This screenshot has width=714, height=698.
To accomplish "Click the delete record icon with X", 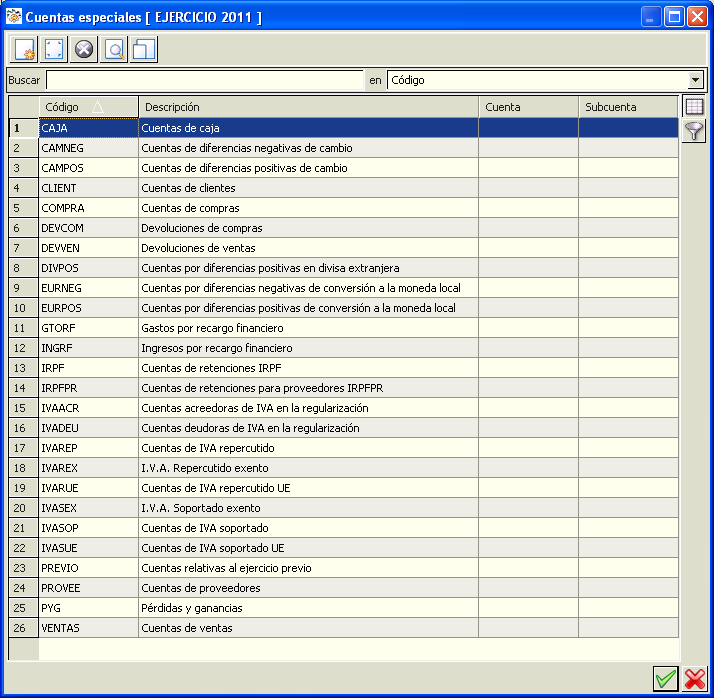I will tap(84, 49).
